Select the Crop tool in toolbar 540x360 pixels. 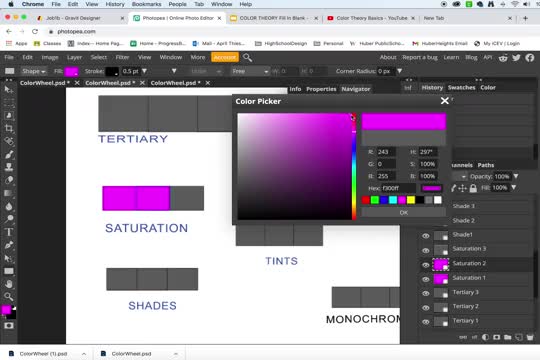tap(9, 128)
